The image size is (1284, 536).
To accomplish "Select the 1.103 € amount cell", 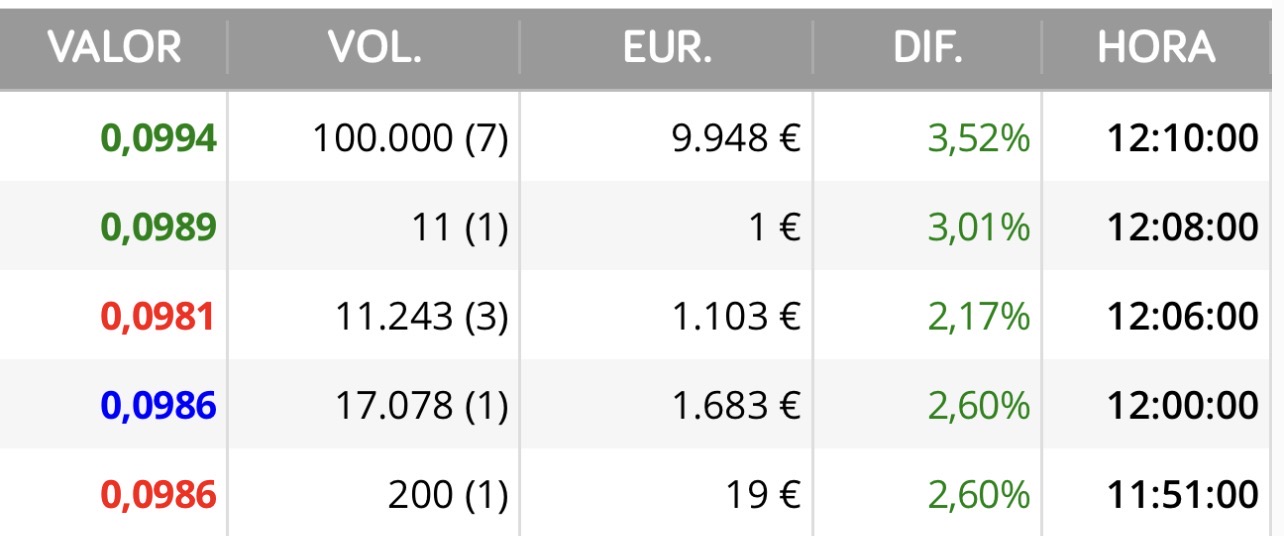I will coord(737,317).
